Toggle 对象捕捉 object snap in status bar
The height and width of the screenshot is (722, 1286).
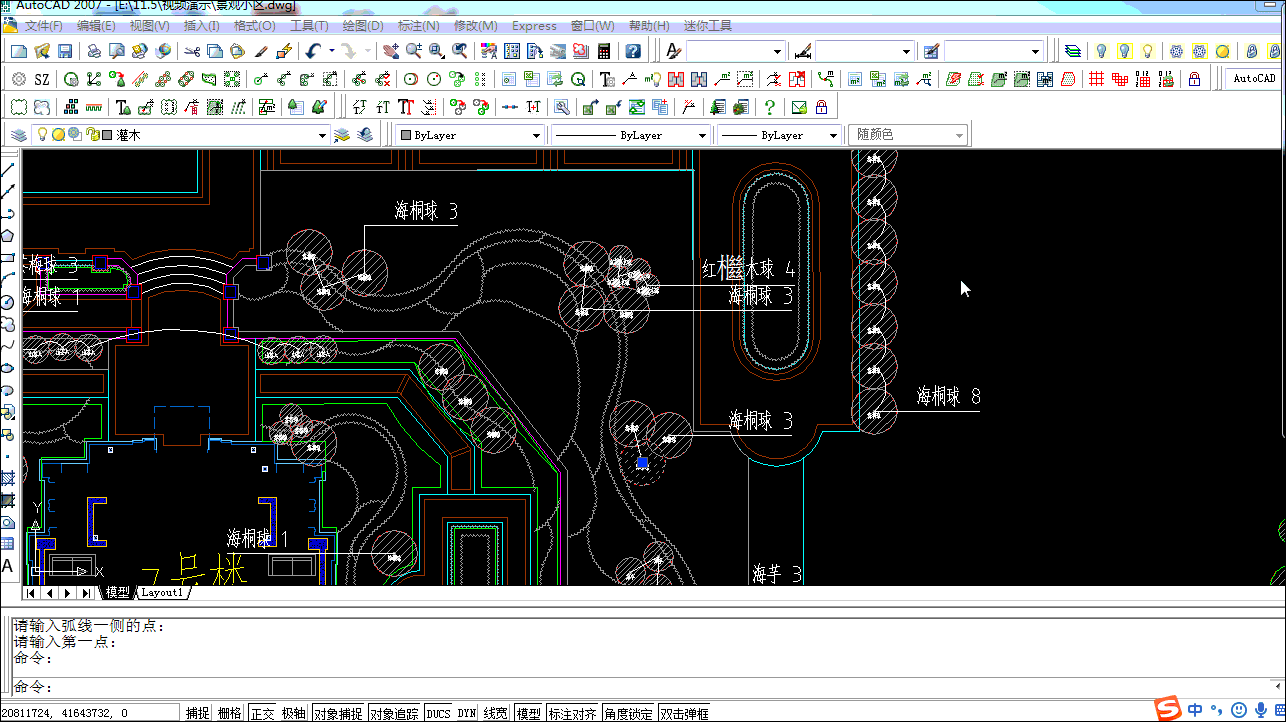tap(337, 713)
